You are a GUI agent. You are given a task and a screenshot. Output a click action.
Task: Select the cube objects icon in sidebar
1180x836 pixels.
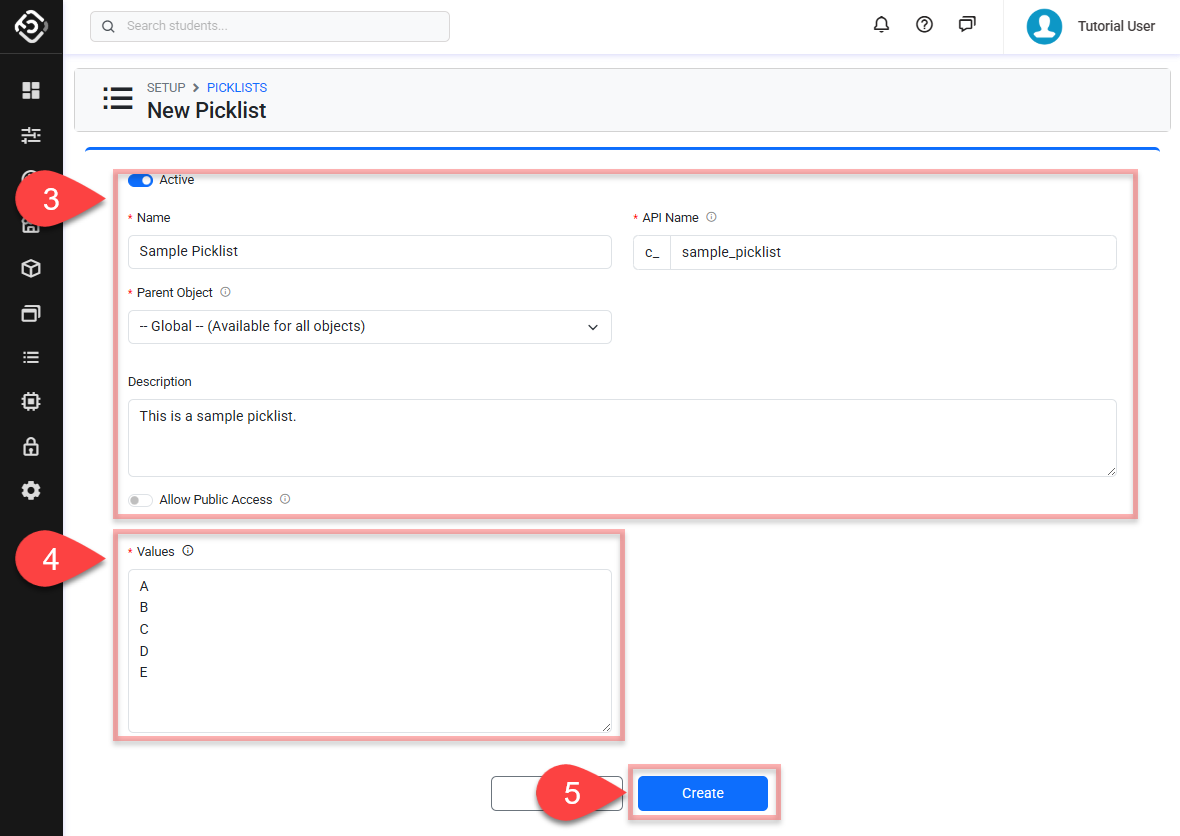31,269
